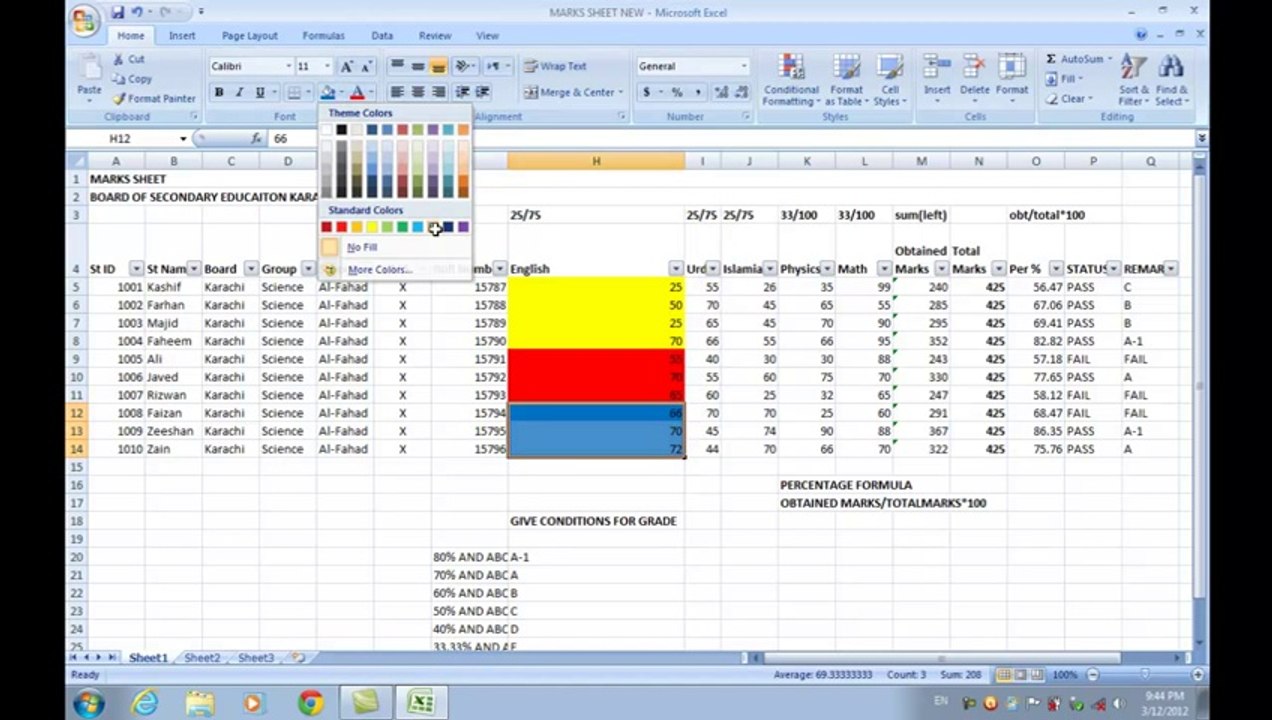Open the font size 11 dropdown
The height and width of the screenshot is (720, 1272).
click(327, 66)
